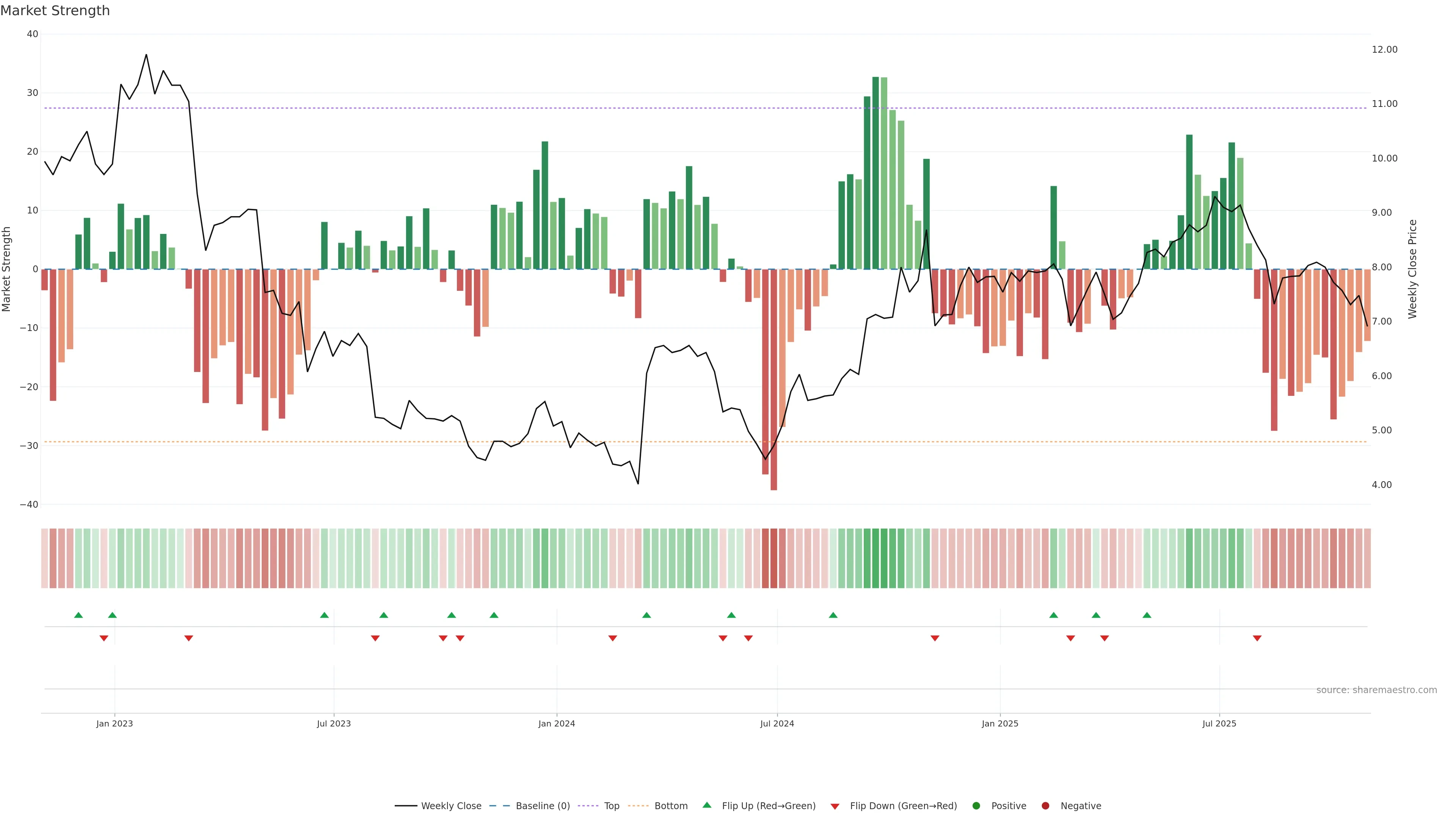Click the Market Strength chart title
Viewport: 1456px width, 819px height.
(55, 11)
